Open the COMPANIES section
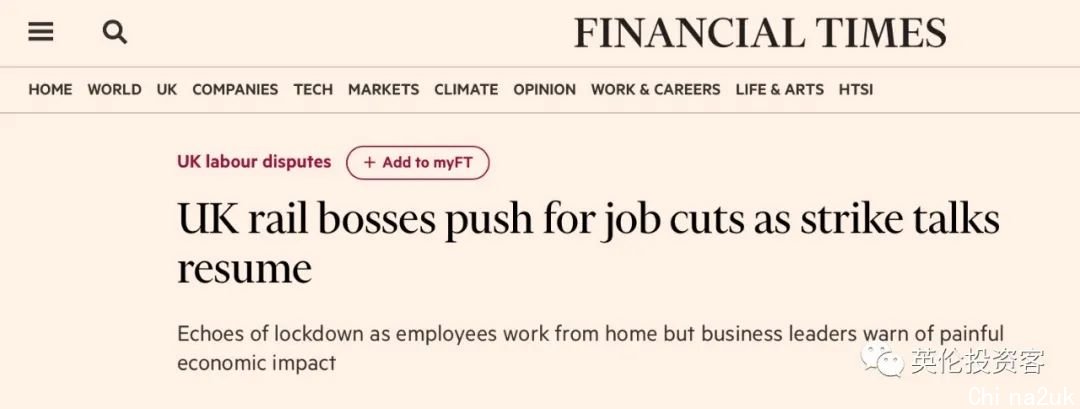This screenshot has height=409, width=1080. [x=235, y=90]
